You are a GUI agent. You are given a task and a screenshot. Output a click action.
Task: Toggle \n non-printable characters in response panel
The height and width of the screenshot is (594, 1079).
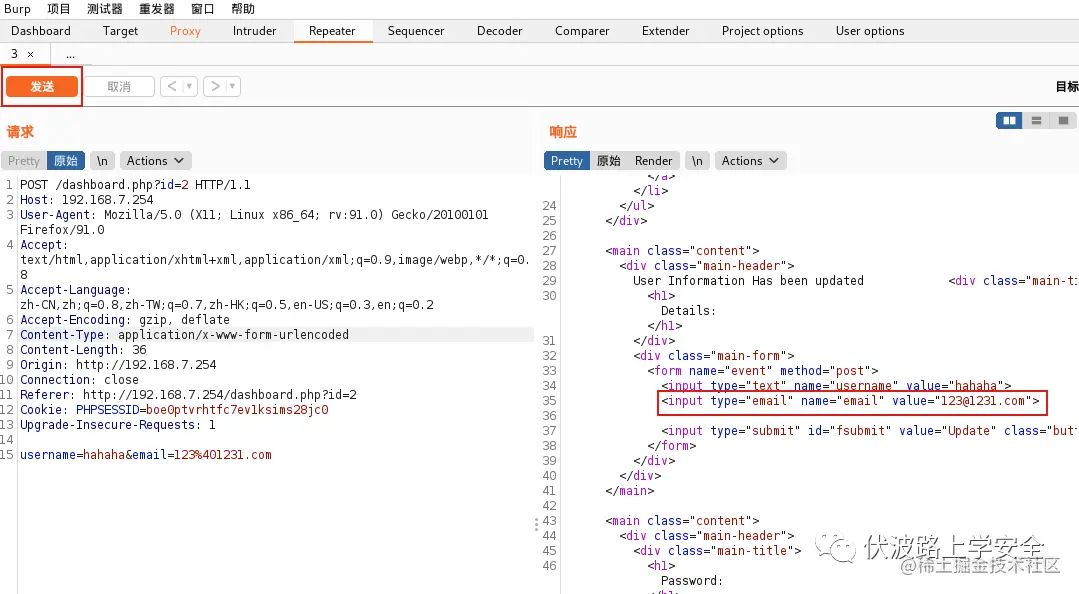697,160
